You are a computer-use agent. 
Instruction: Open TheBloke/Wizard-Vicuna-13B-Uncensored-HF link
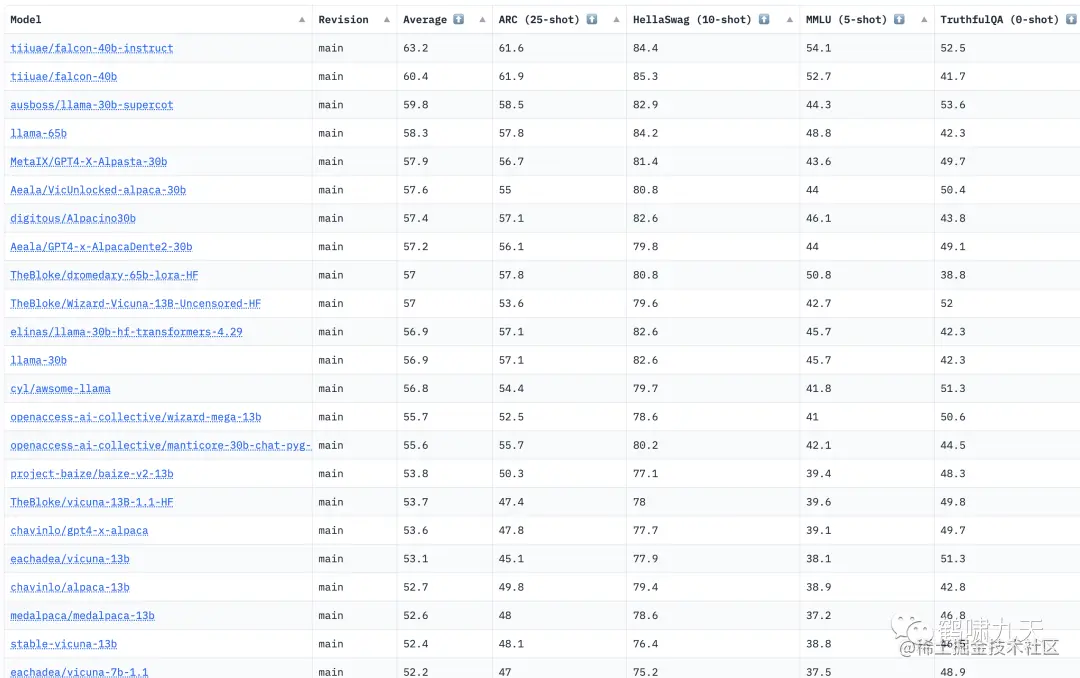click(136, 303)
